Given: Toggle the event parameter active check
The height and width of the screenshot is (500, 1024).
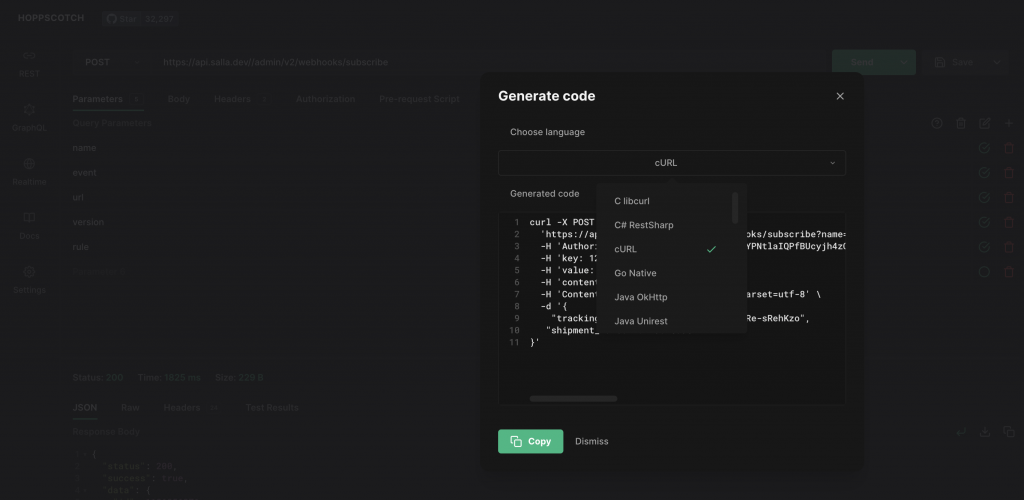Looking at the screenshot, I should click(x=984, y=173).
